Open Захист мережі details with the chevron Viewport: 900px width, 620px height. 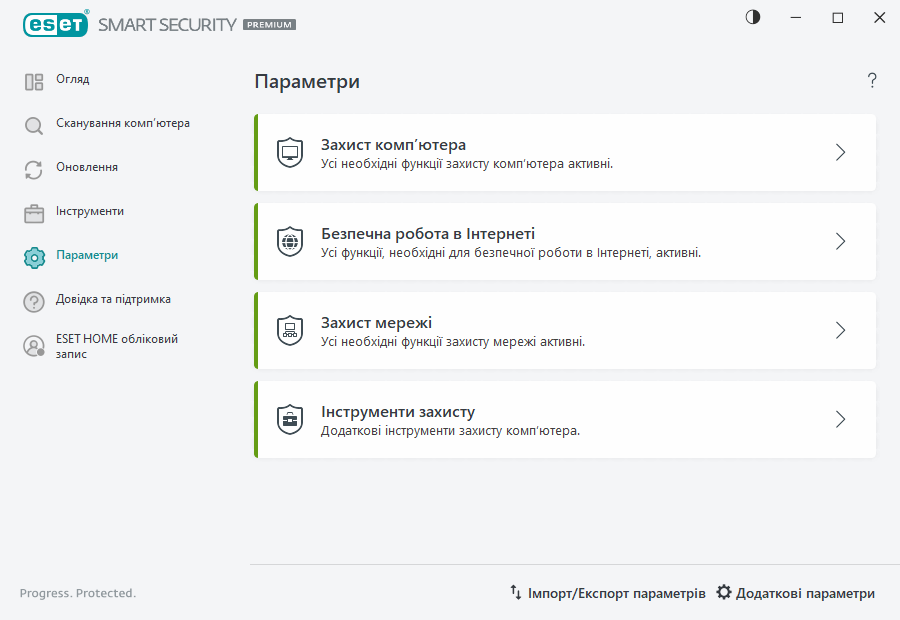840,330
